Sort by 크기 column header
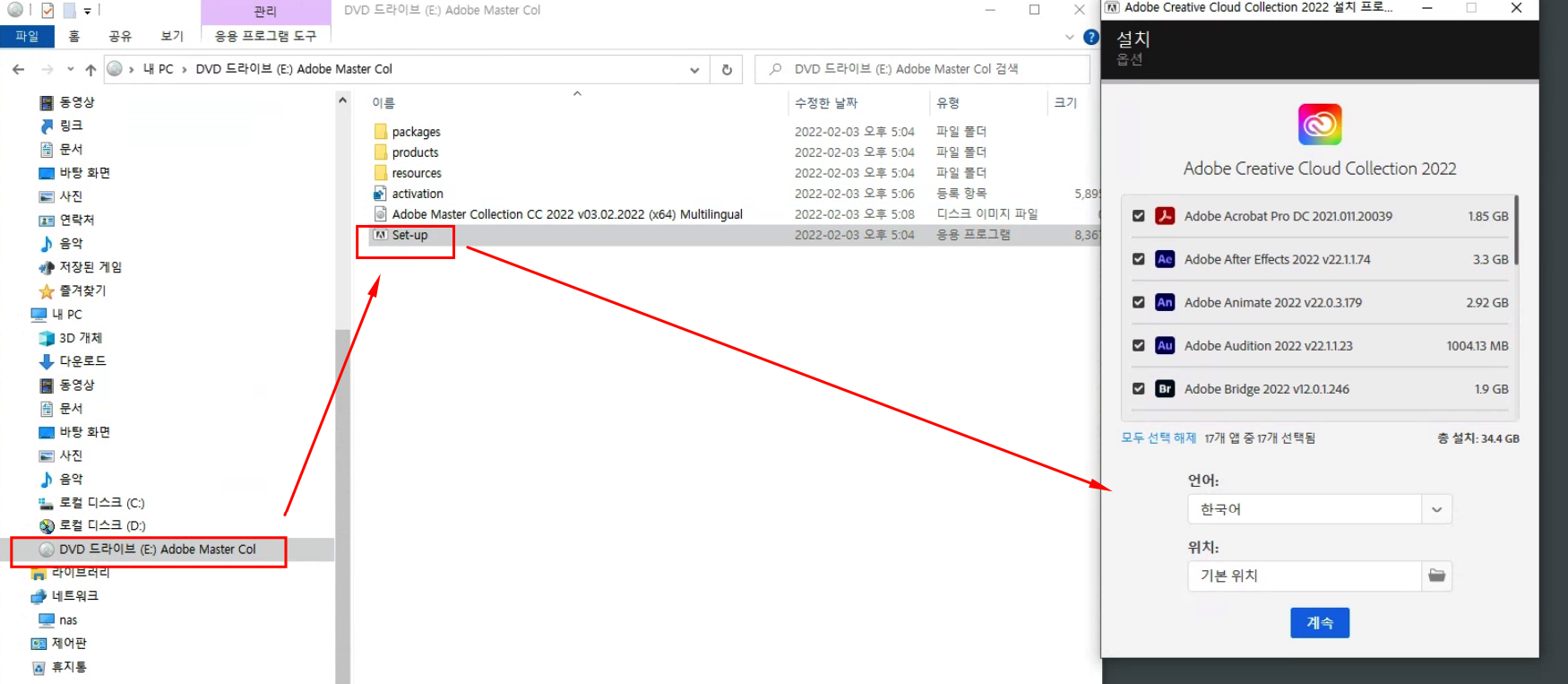 click(x=1065, y=103)
